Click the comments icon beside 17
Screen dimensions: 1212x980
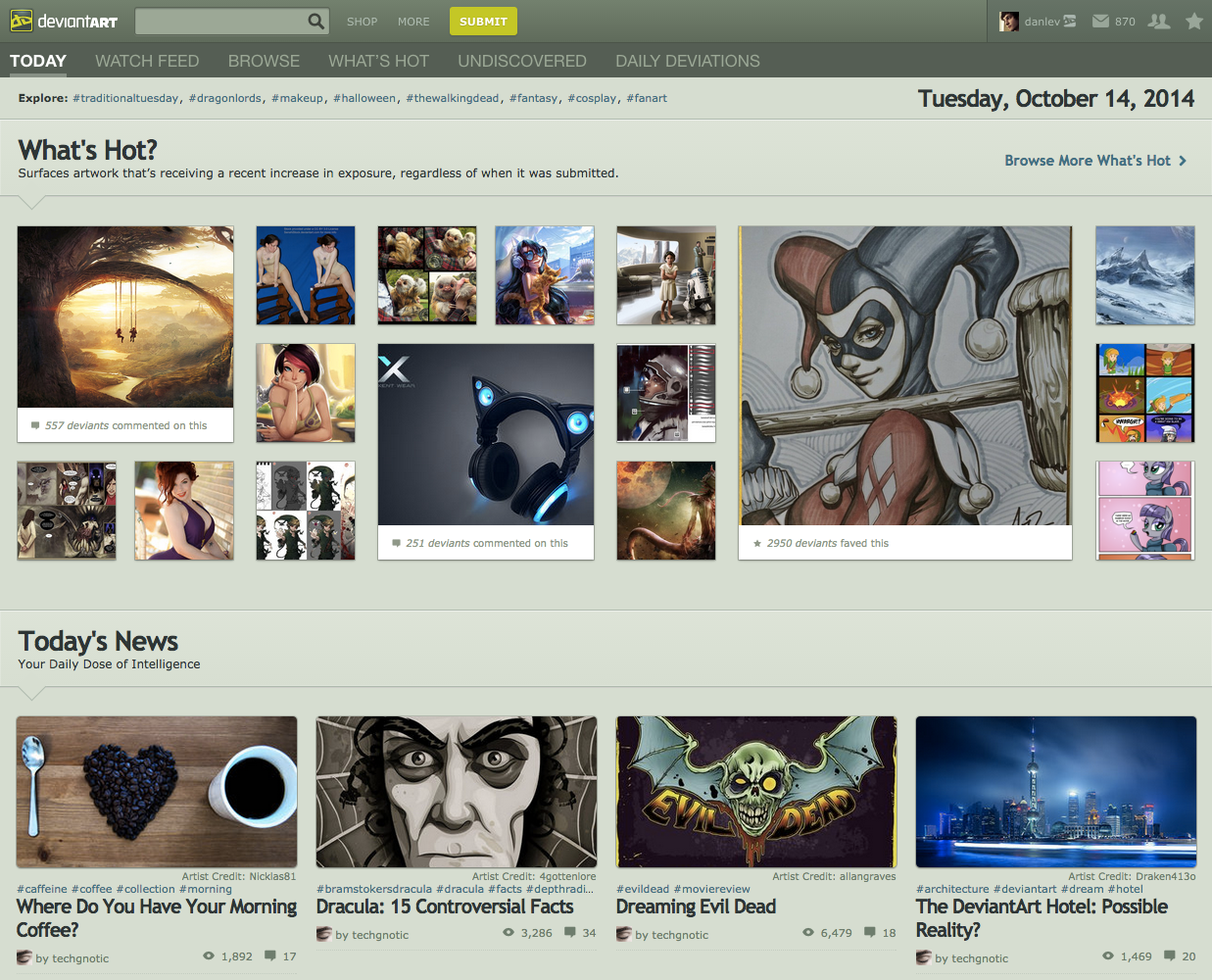(x=269, y=955)
